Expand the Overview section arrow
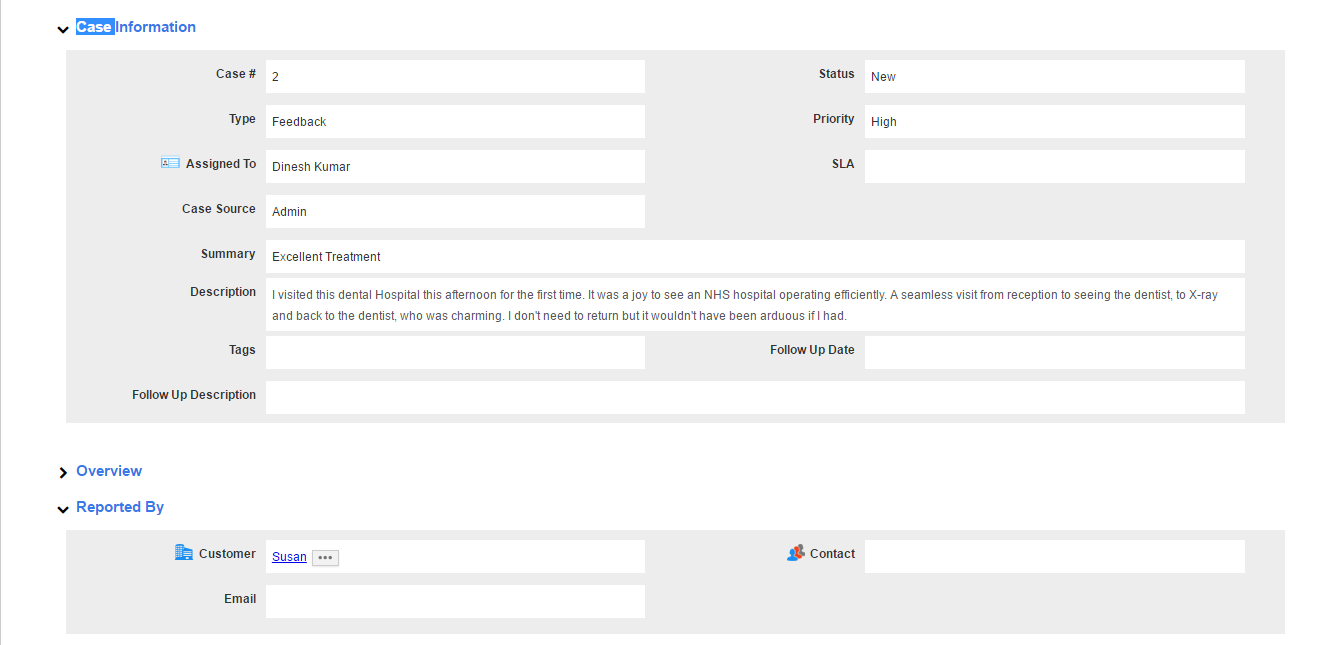Screen dimensions: 1325x645 tap(63, 472)
